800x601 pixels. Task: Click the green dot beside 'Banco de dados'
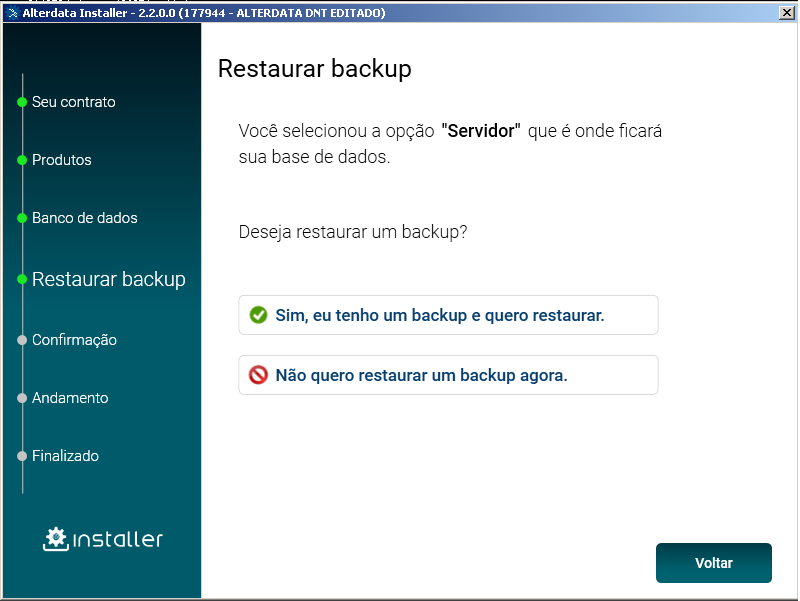click(22, 218)
